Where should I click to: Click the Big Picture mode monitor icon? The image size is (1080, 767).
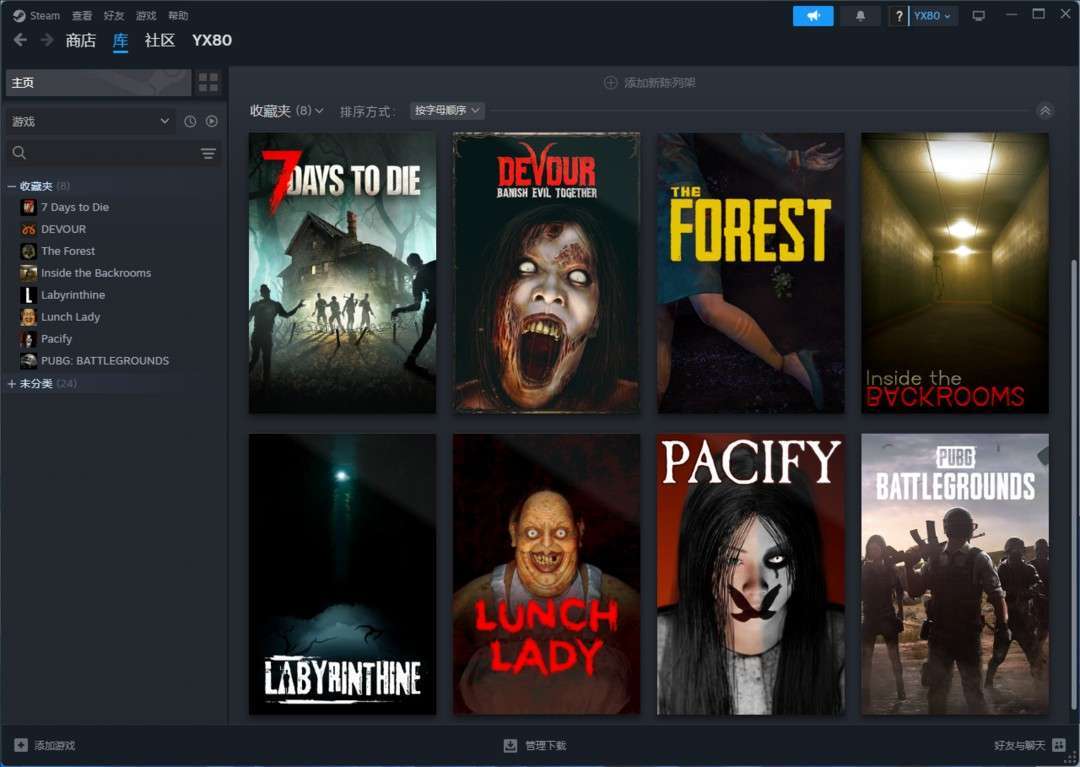point(978,16)
